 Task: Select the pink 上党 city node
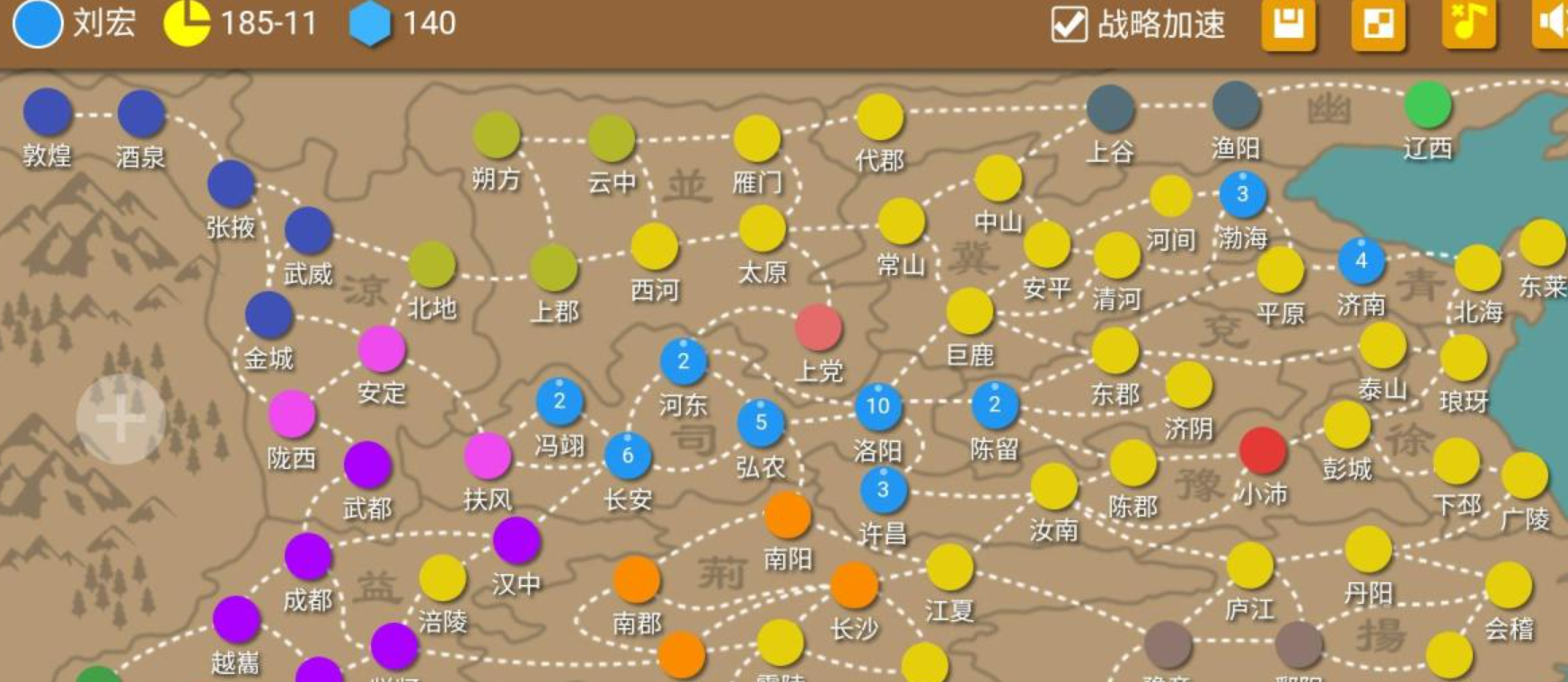pyautogui.click(x=818, y=327)
